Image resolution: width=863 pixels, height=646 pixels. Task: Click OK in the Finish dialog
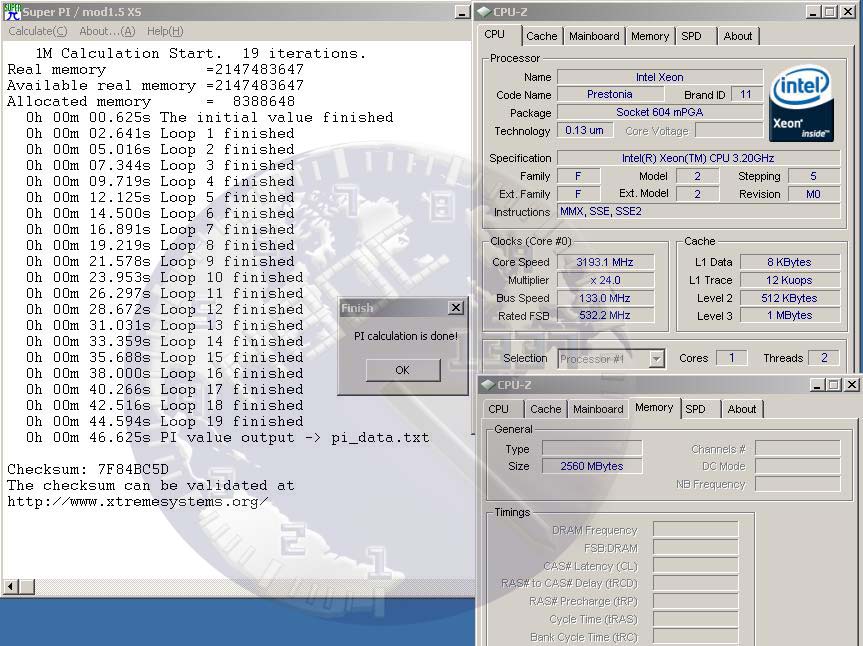click(403, 370)
